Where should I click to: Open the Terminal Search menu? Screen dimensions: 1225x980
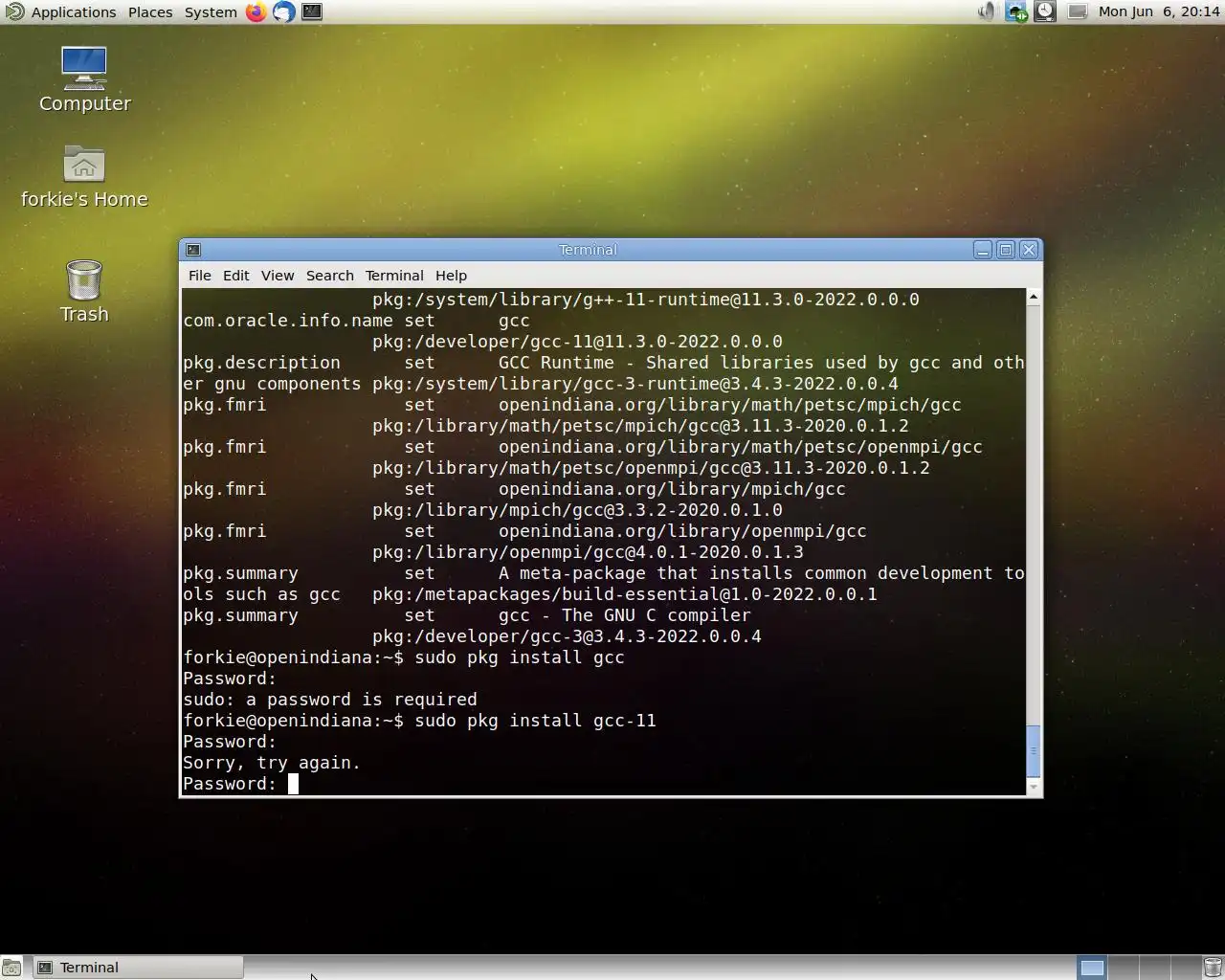(x=330, y=276)
